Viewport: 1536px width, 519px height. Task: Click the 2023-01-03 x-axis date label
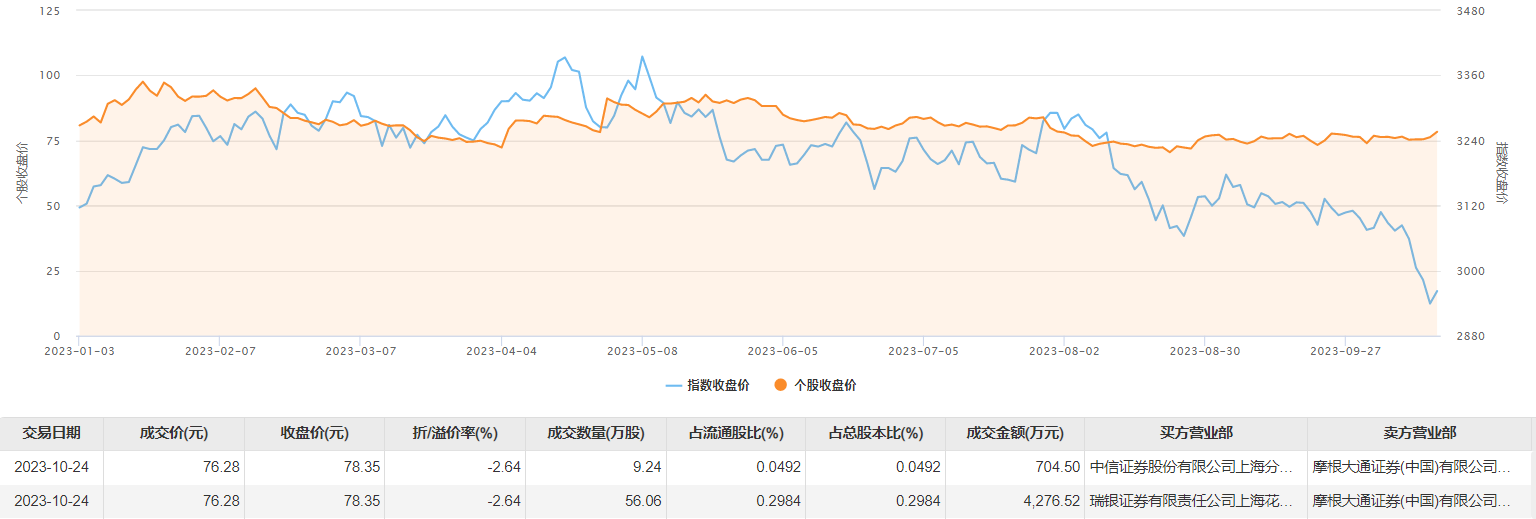pyautogui.click(x=79, y=351)
